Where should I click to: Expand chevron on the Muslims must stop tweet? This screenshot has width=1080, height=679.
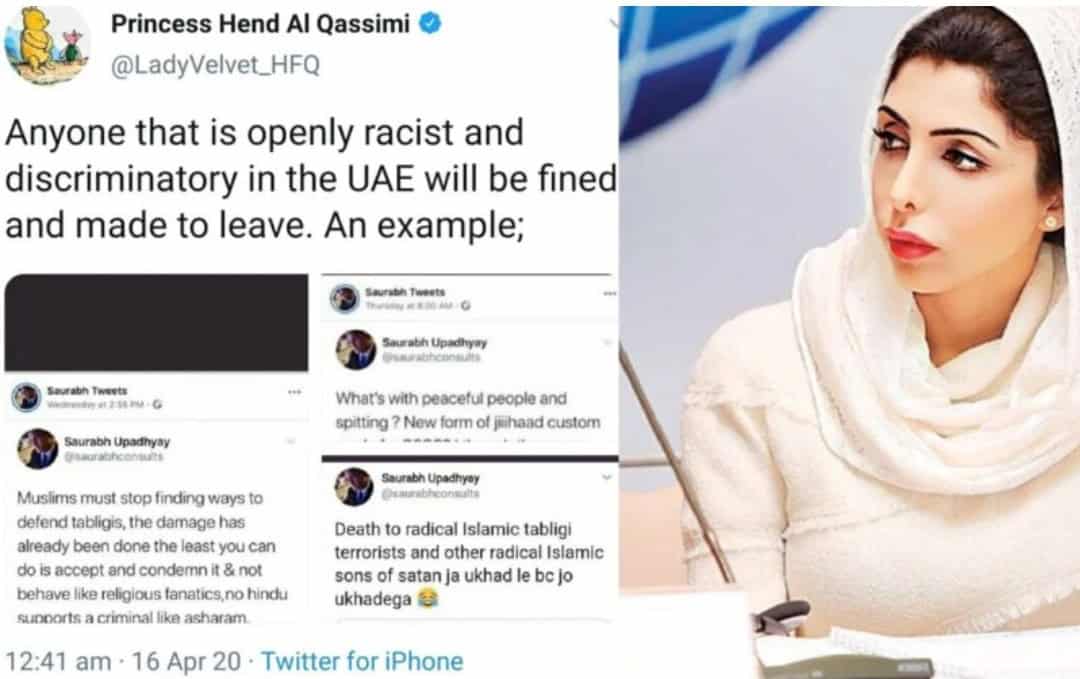[291, 441]
